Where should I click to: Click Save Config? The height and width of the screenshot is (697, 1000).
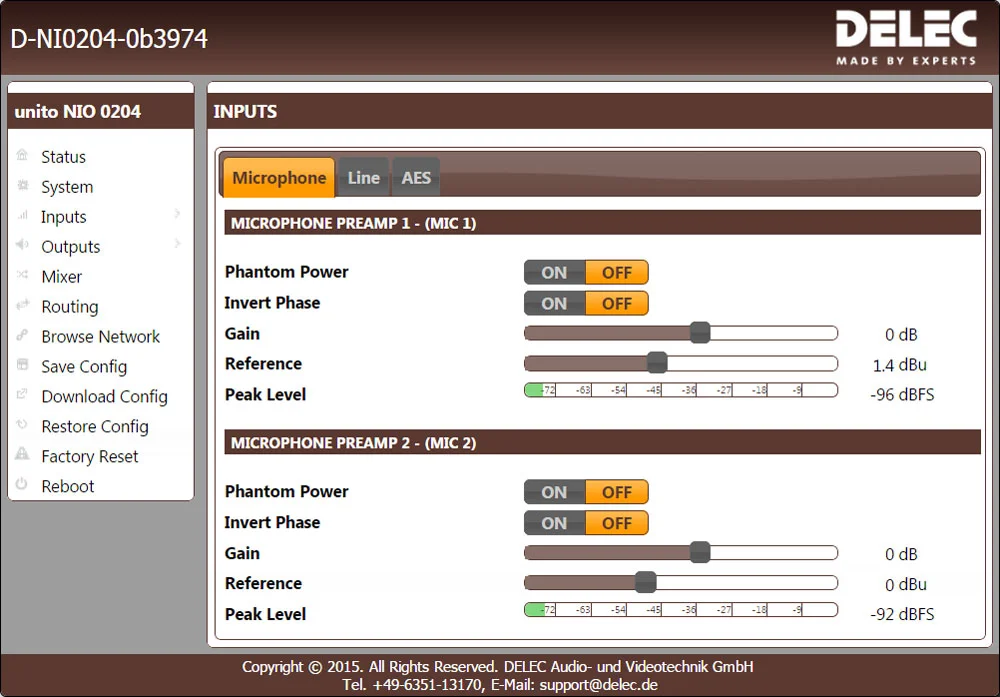84,367
